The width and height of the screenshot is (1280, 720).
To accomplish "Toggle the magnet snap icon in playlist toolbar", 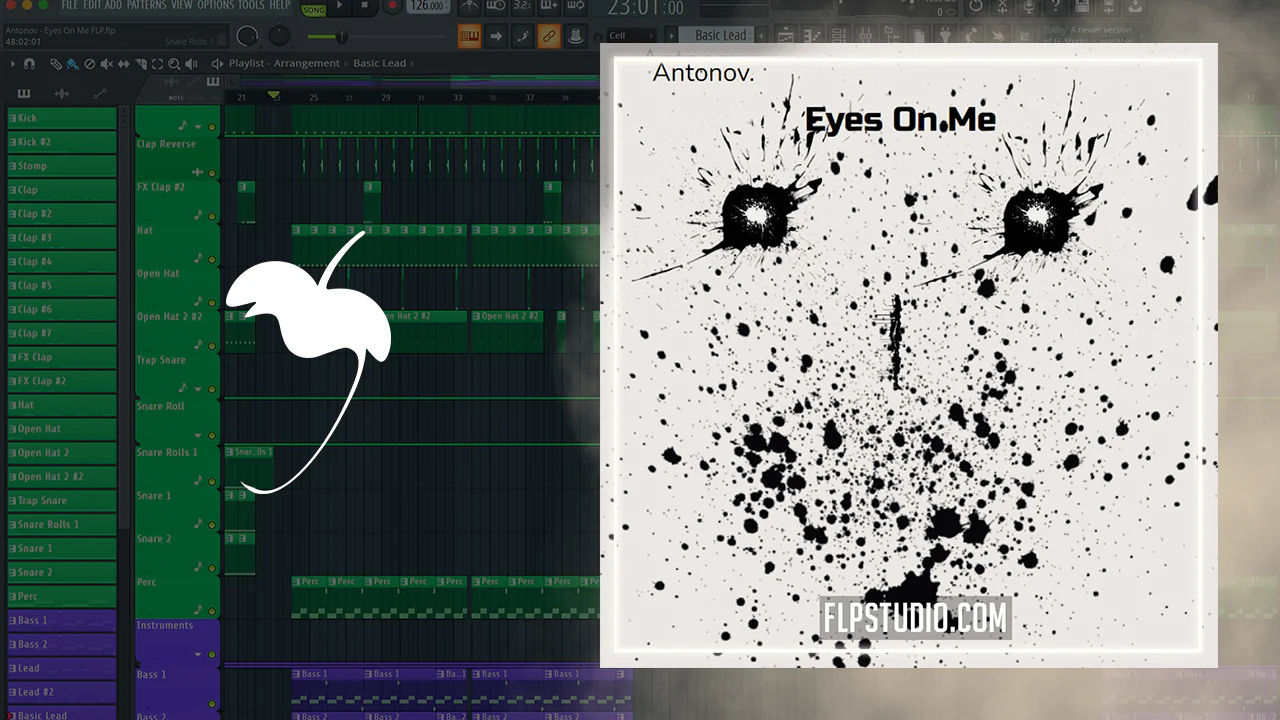I will coord(31,63).
